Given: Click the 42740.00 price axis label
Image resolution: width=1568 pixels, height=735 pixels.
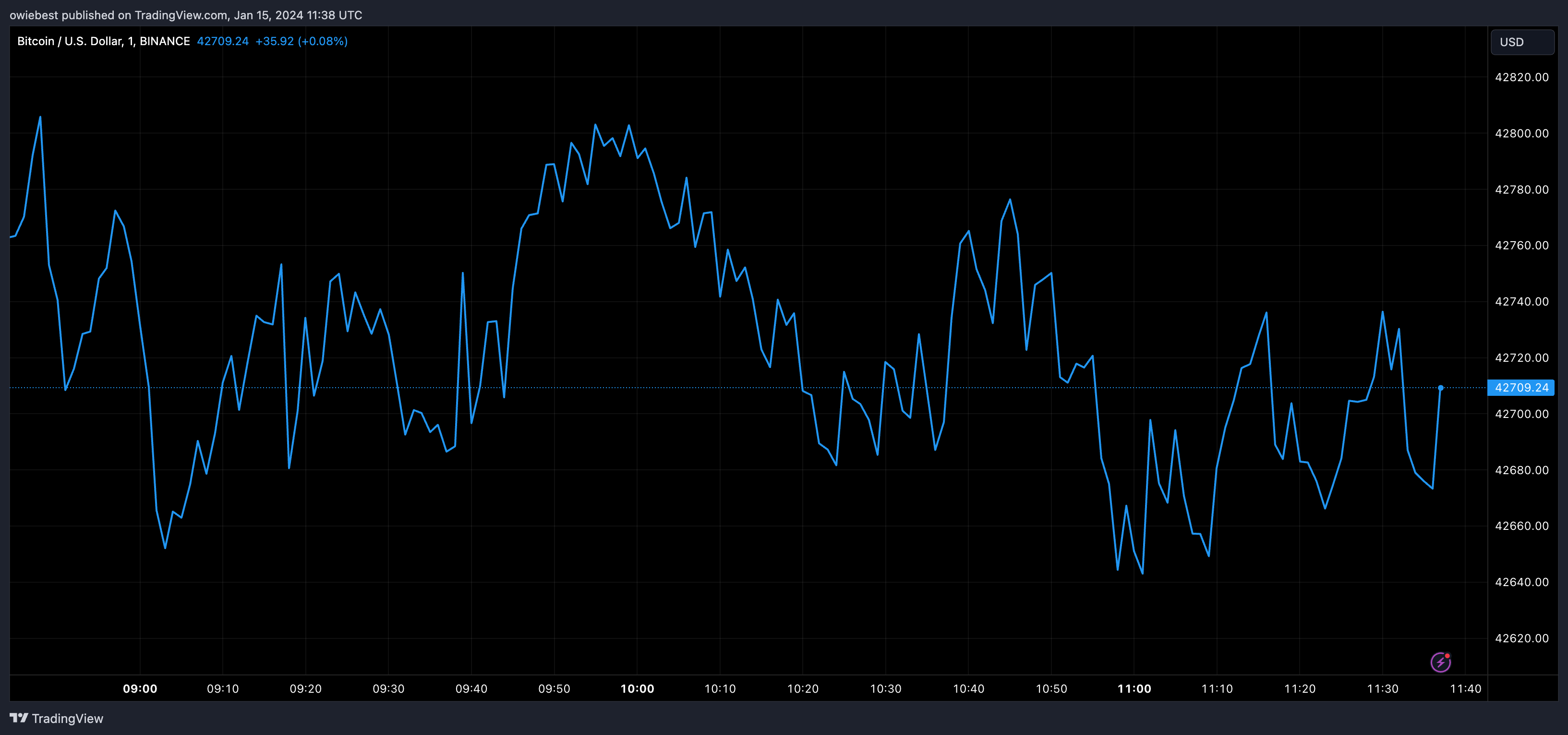Looking at the screenshot, I should 1522,301.
